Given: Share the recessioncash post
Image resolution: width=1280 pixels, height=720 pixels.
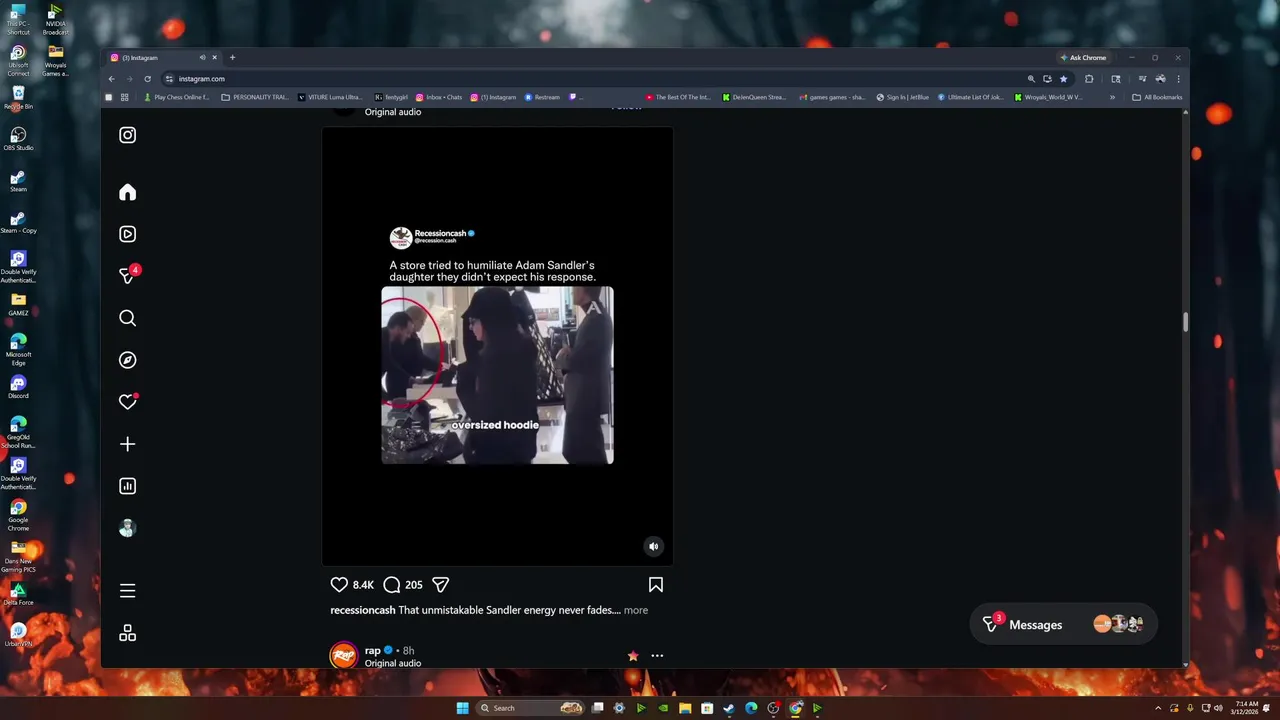Looking at the screenshot, I should (440, 585).
